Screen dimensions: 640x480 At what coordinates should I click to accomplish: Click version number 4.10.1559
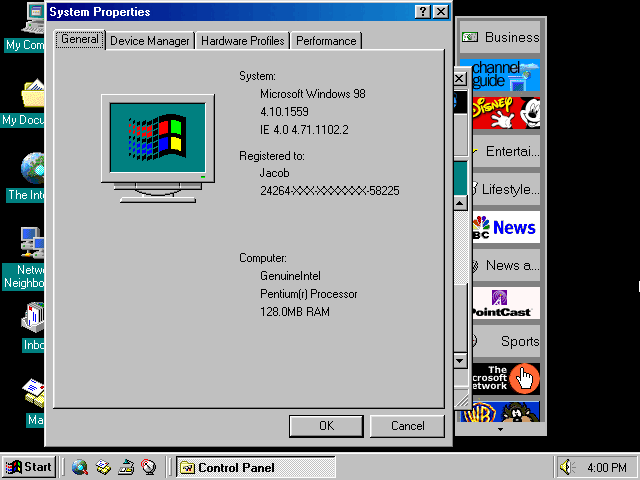284,112
